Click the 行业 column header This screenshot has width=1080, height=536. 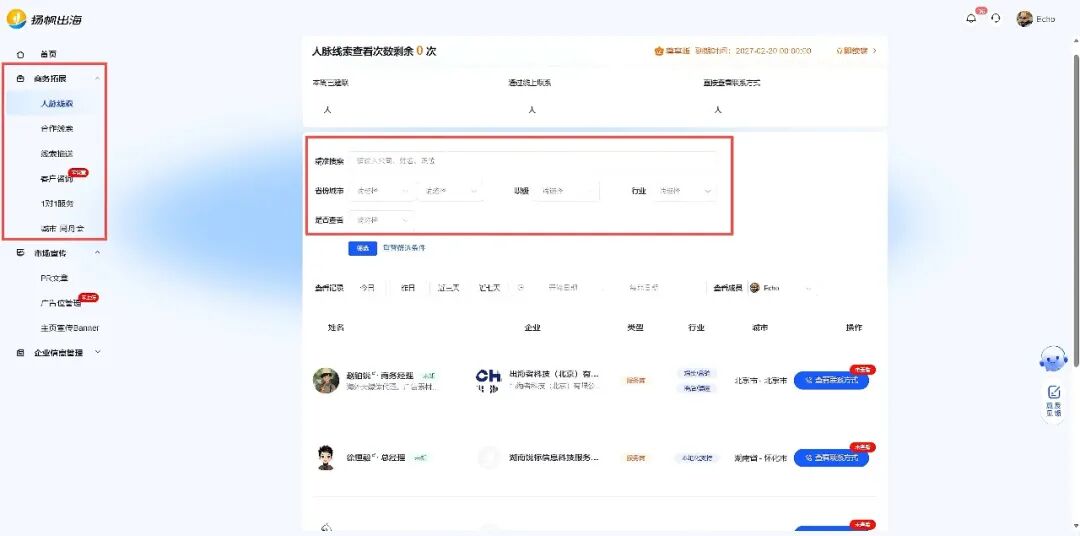(x=696, y=328)
